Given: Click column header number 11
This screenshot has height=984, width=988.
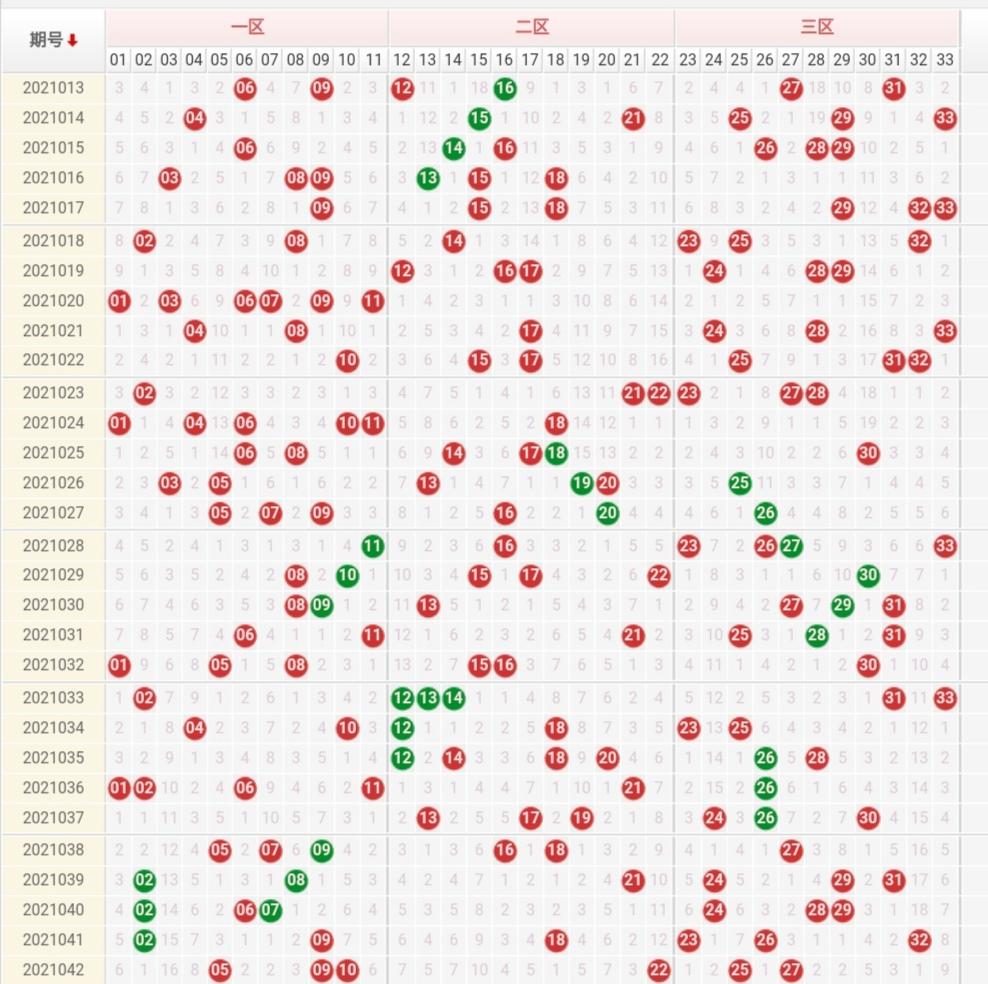Looking at the screenshot, I should 374,60.
